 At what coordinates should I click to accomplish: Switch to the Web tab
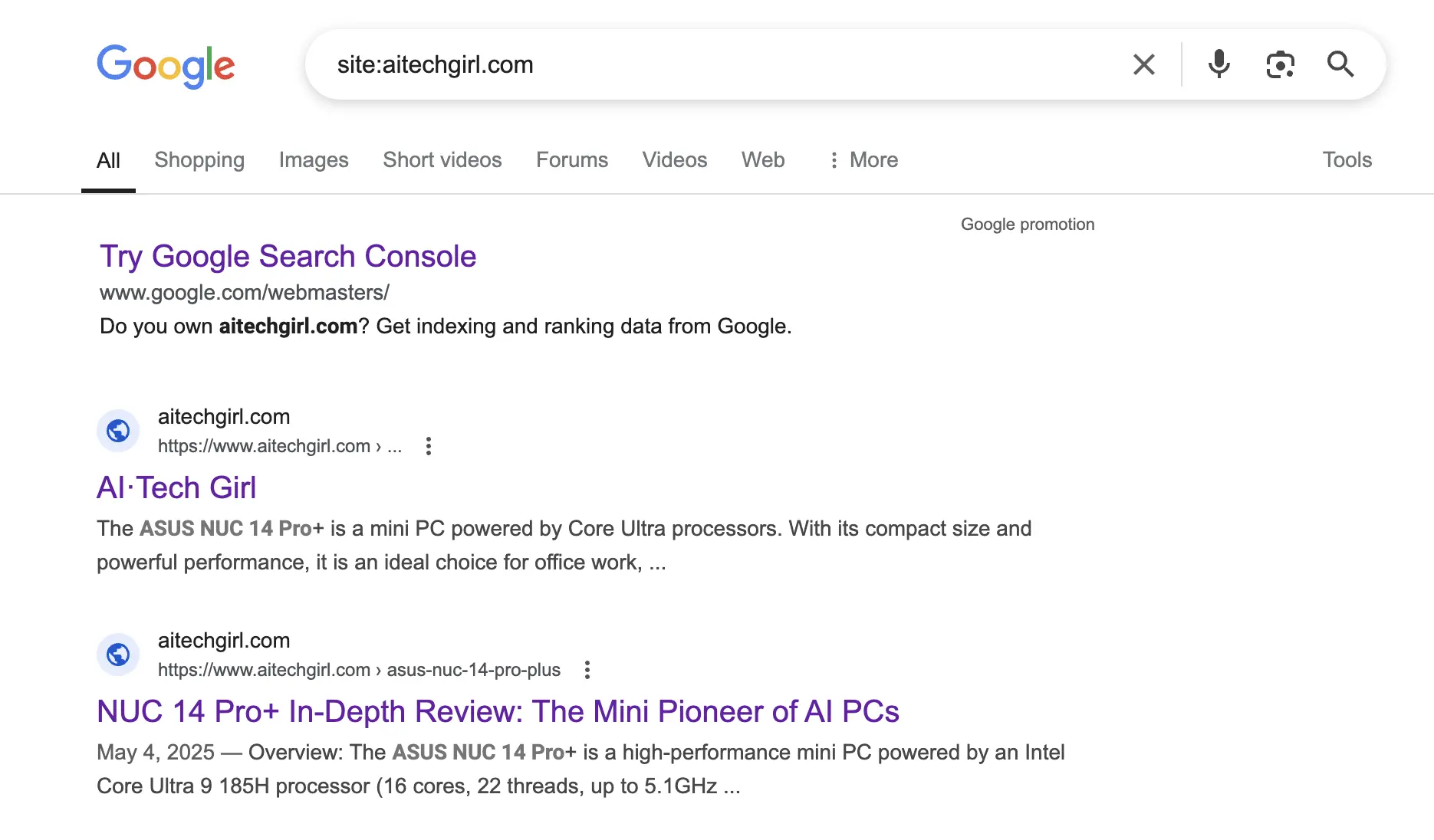763,160
